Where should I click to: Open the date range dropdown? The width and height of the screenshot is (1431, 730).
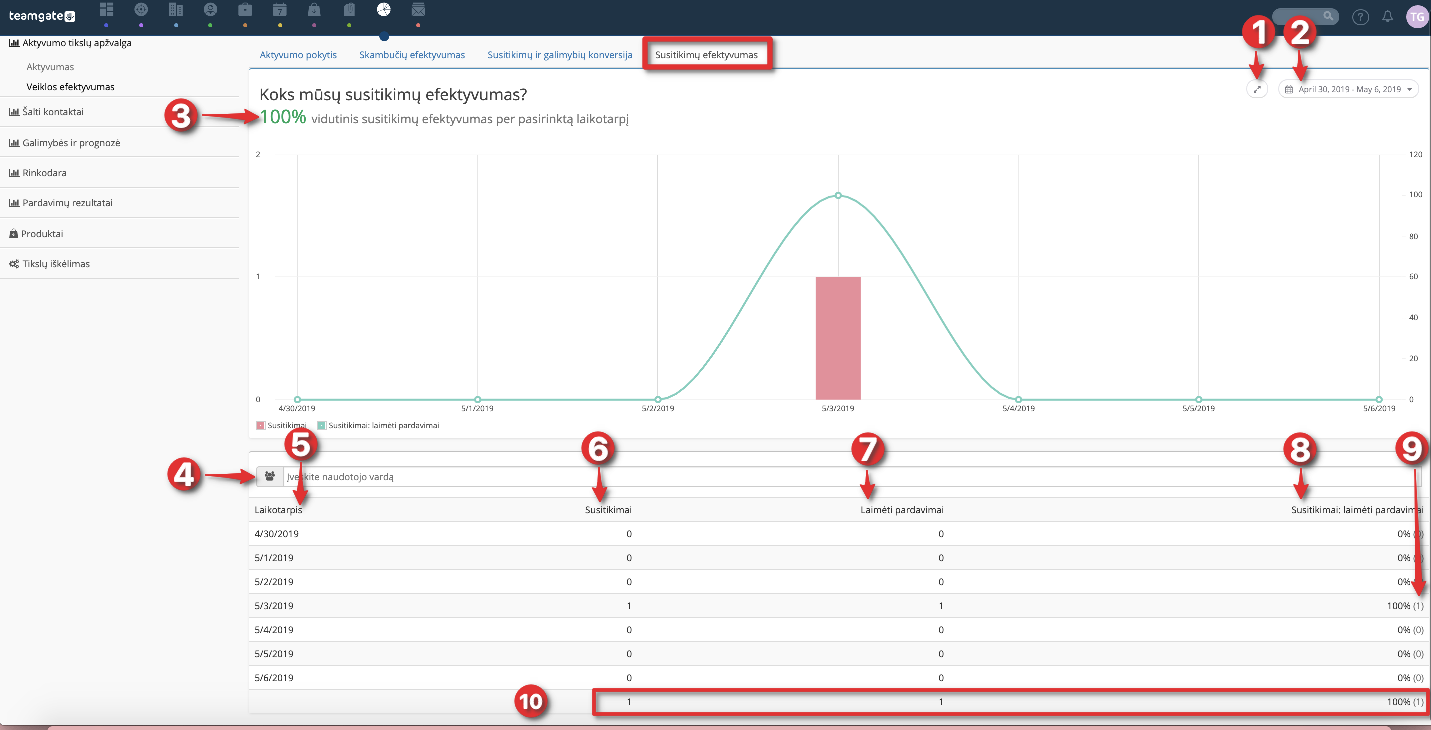1348,89
